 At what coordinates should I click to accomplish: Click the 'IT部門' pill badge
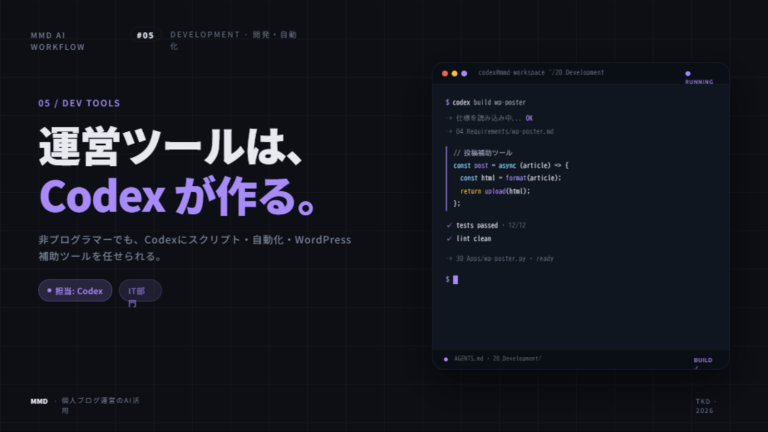[x=140, y=291]
